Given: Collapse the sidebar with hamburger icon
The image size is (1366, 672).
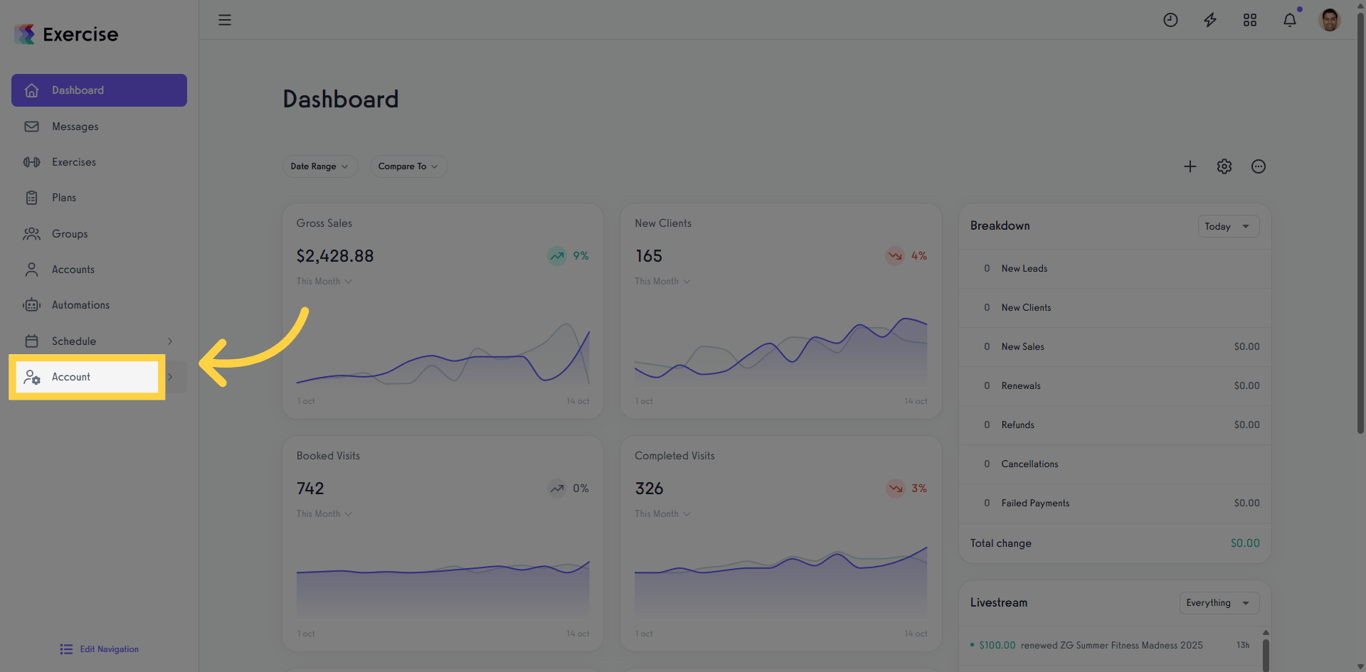Looking at the screenshot, I should coord(224,19).
